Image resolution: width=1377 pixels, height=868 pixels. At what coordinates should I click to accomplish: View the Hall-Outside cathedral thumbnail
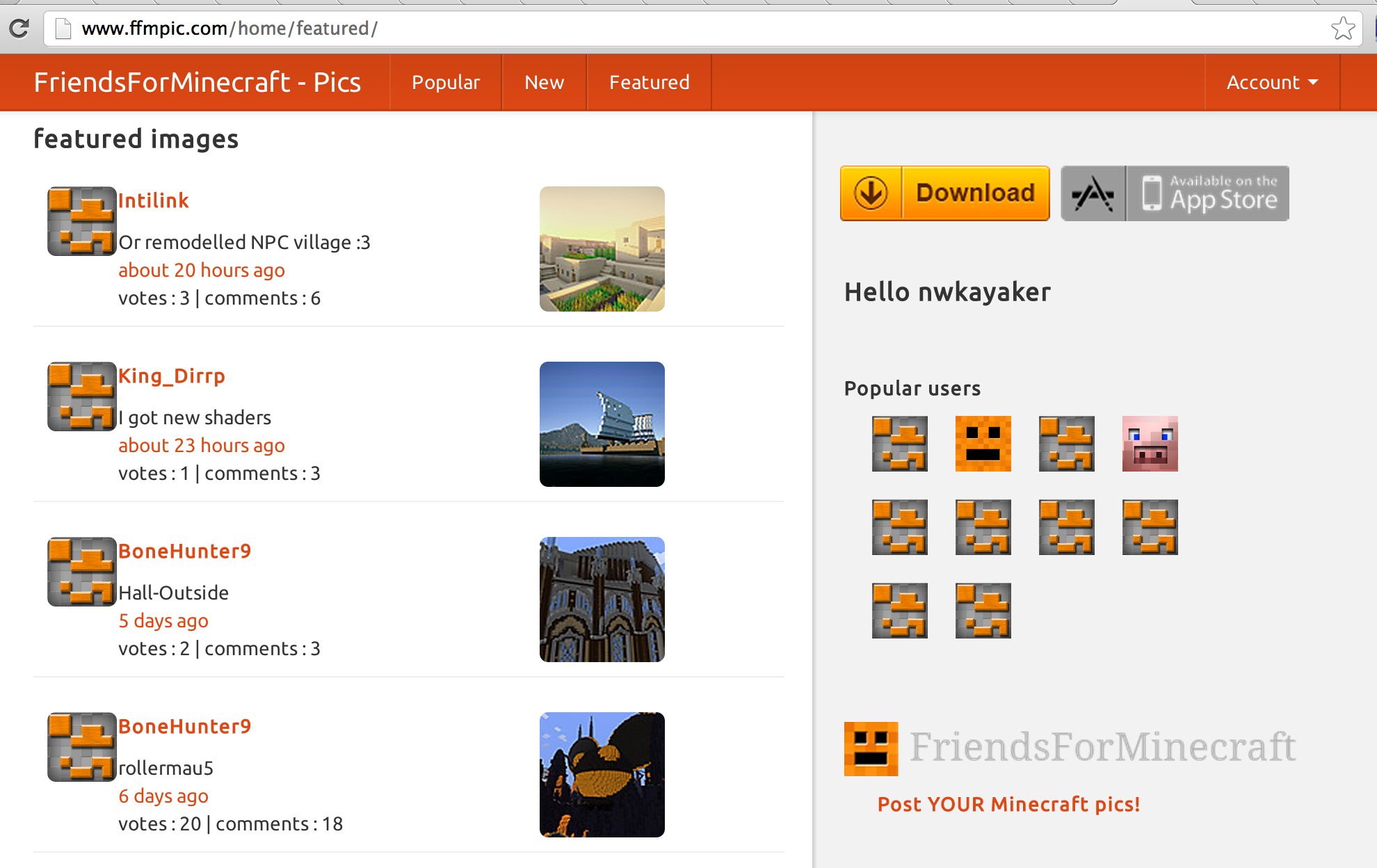coord(602,600)
